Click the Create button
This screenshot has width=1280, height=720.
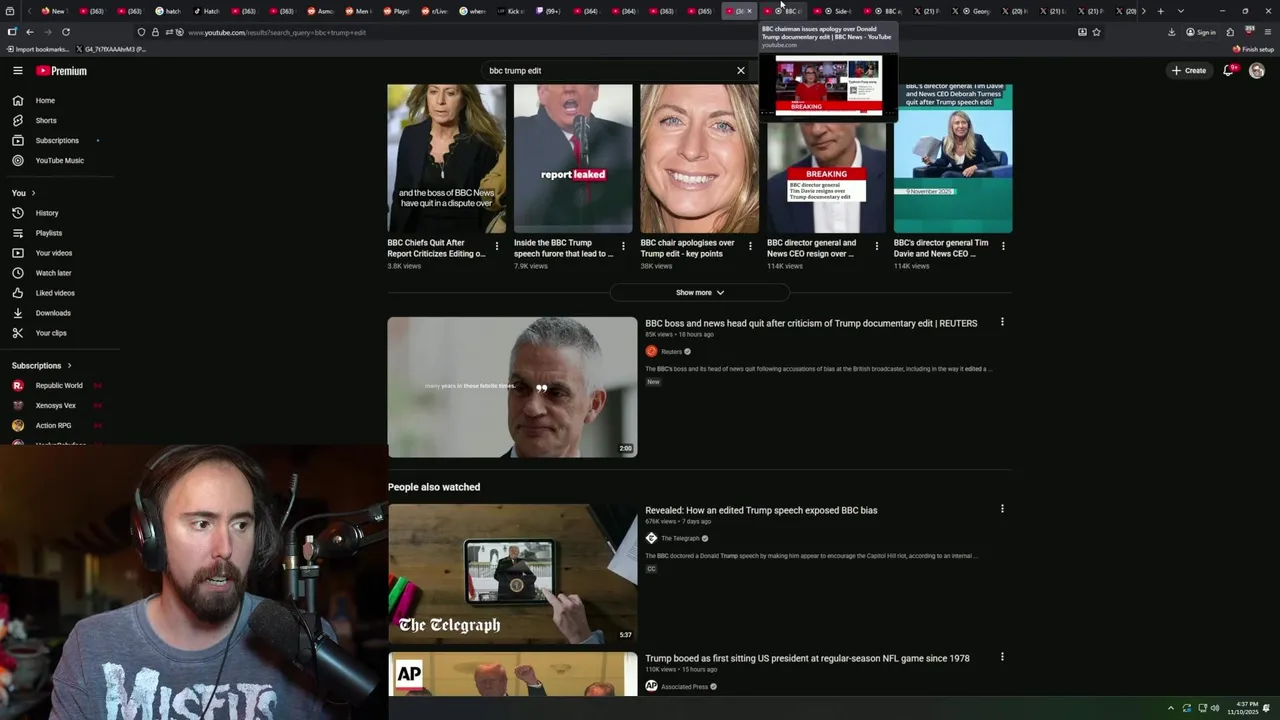point(1189,71)
